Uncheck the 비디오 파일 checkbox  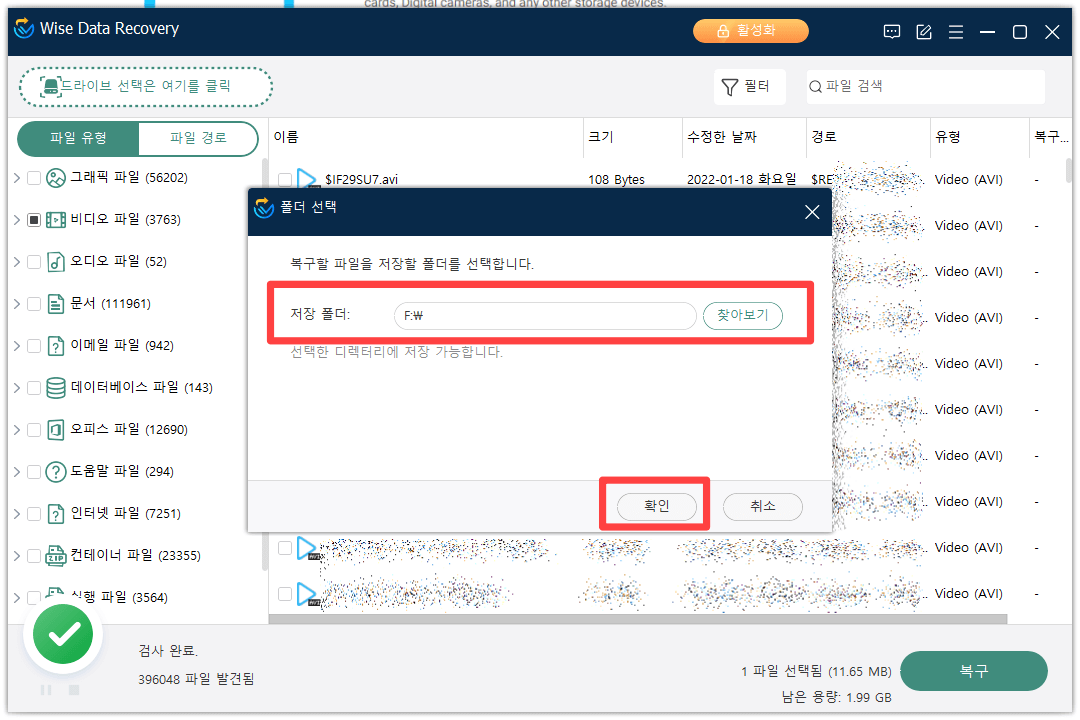click(33, 219)
